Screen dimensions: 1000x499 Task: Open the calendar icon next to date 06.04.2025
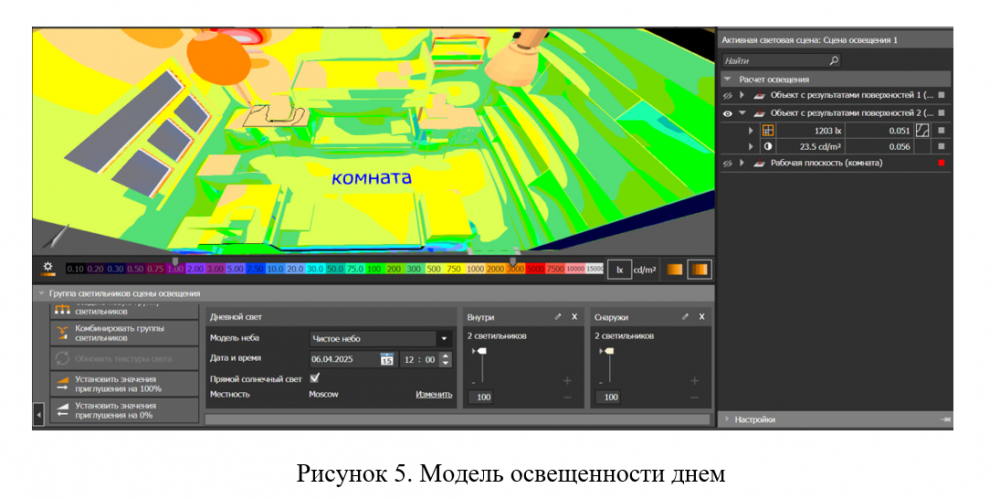click(386, 359)
